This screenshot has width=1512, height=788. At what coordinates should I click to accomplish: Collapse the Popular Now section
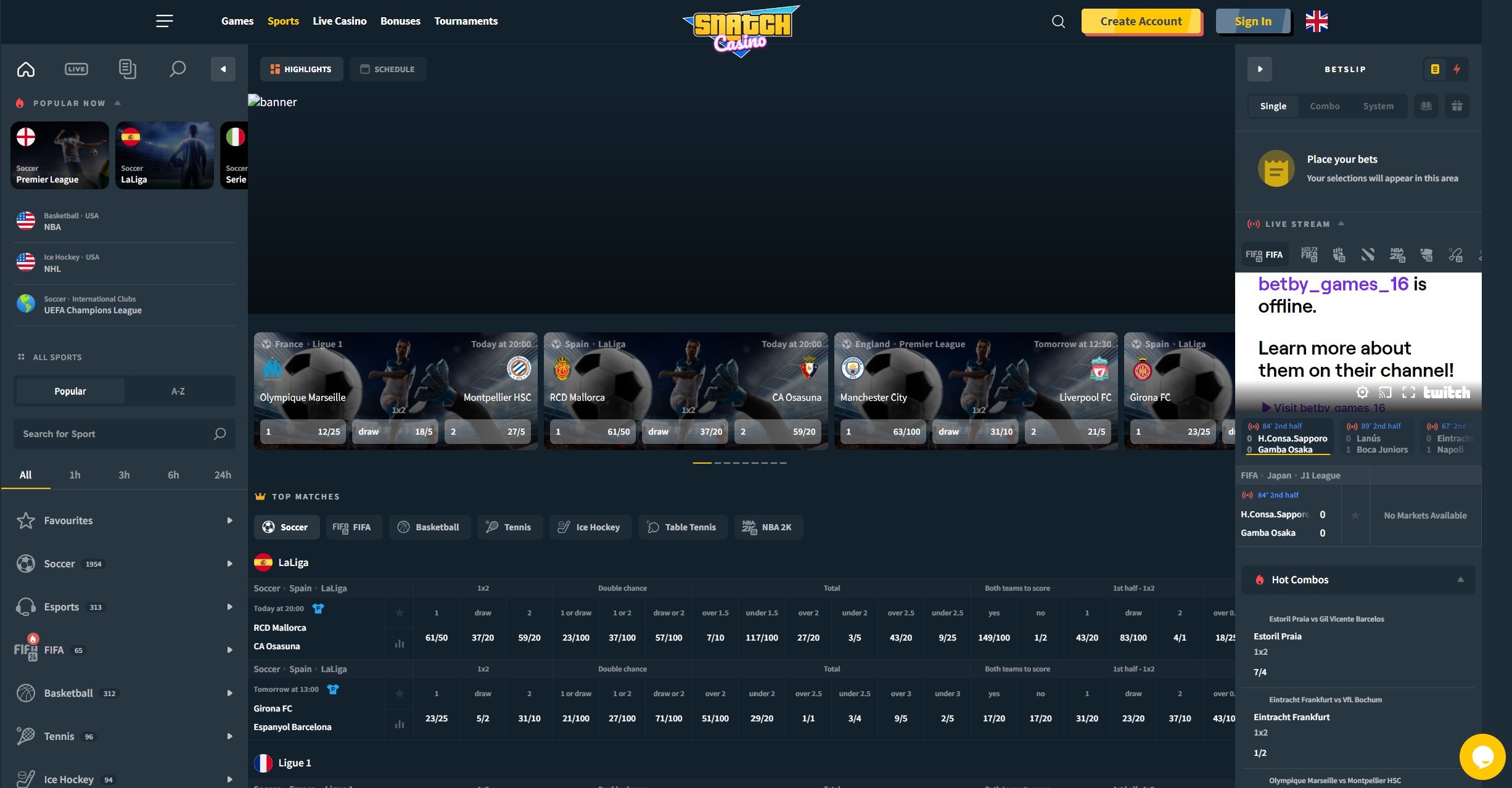tap(118, 103)
